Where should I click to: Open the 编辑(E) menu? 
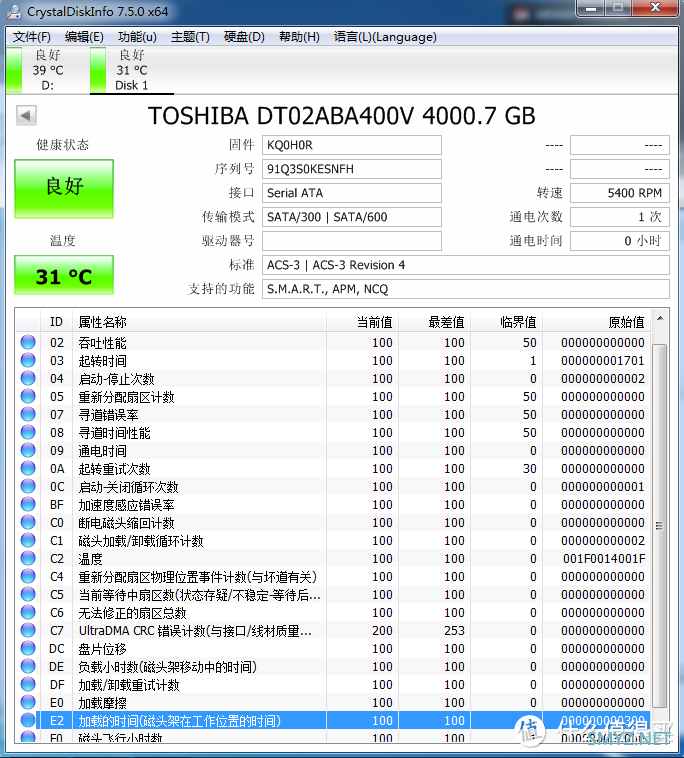[x=84, y=37]
